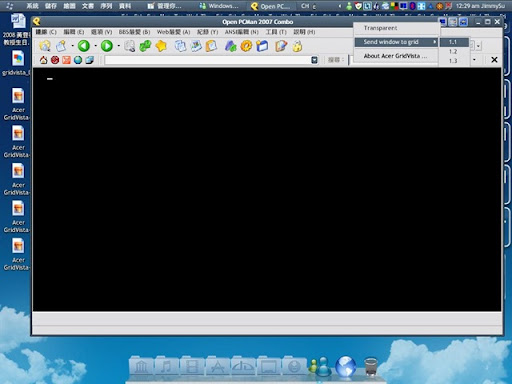Open the address bar dropdown arrow
Image resolution: width=512 pixels, height=384 pixels.
click(x=314, y=60)
